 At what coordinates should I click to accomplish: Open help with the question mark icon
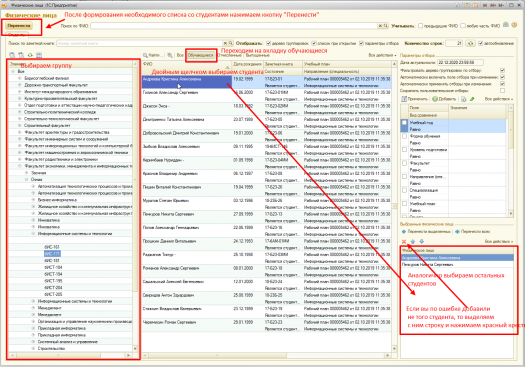(x=515, y=25)
